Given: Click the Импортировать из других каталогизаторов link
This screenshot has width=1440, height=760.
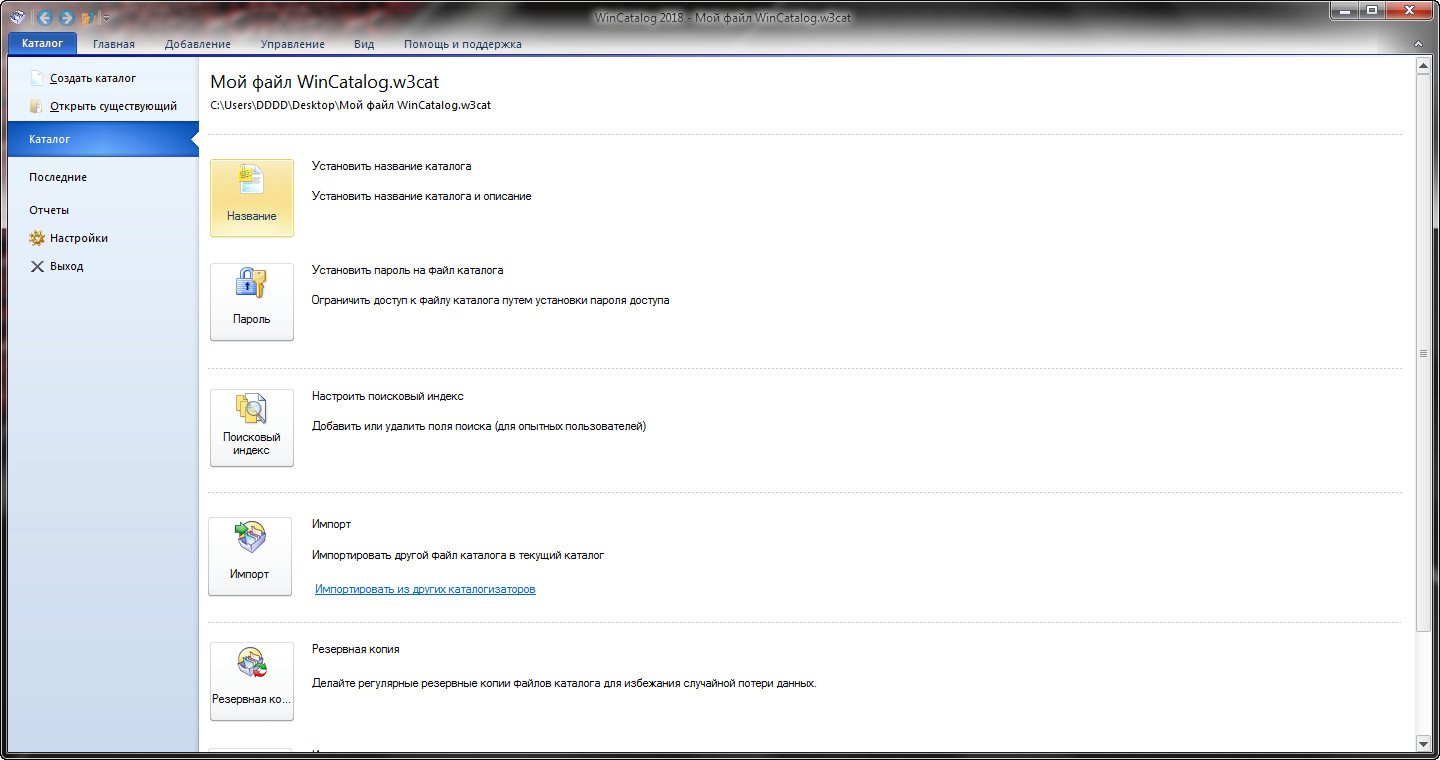Looking at the screenshot, I should pyautogui.click(x=425, y=589).
